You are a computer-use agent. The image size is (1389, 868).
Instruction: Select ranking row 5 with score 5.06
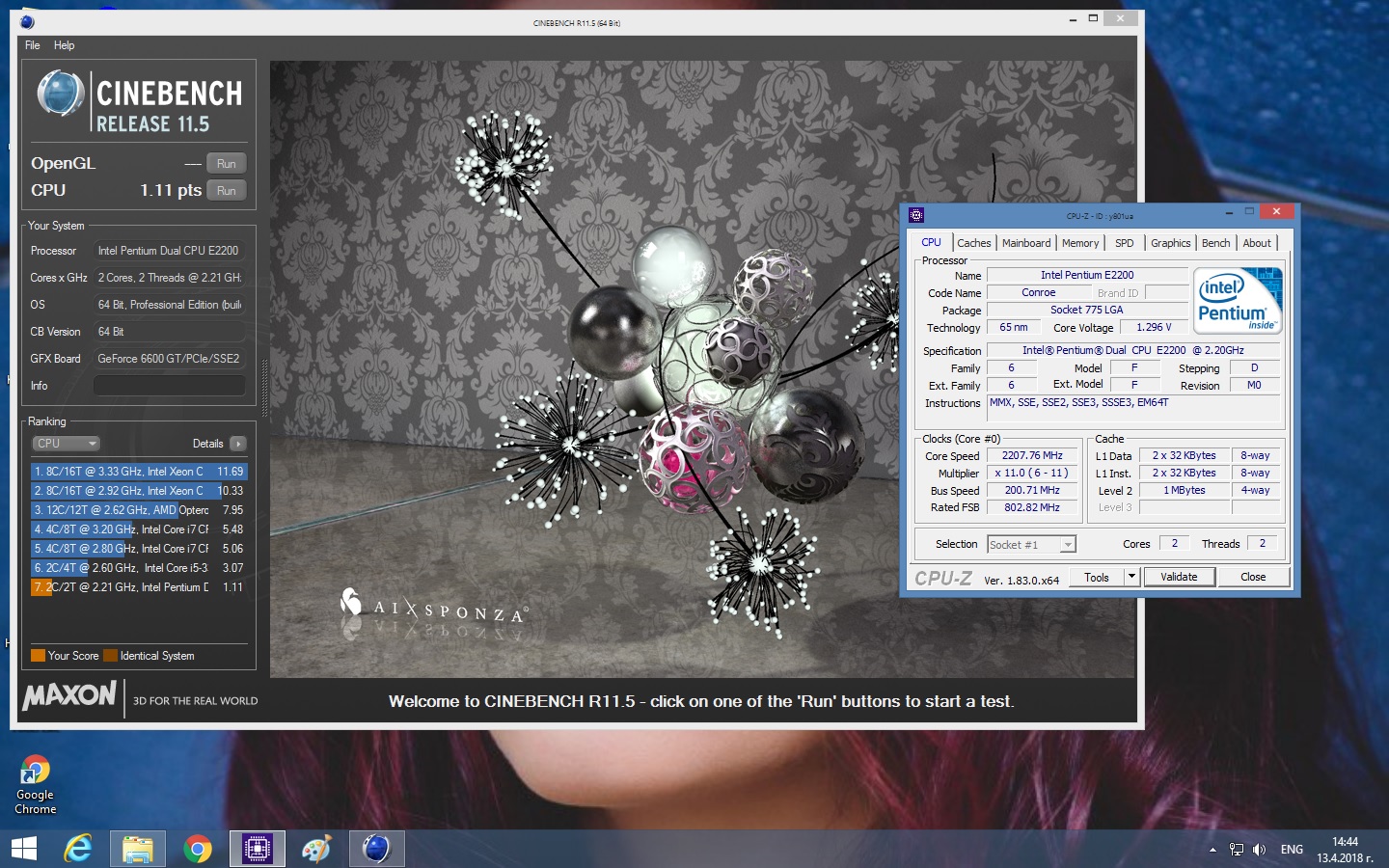[x=139, y=549]
